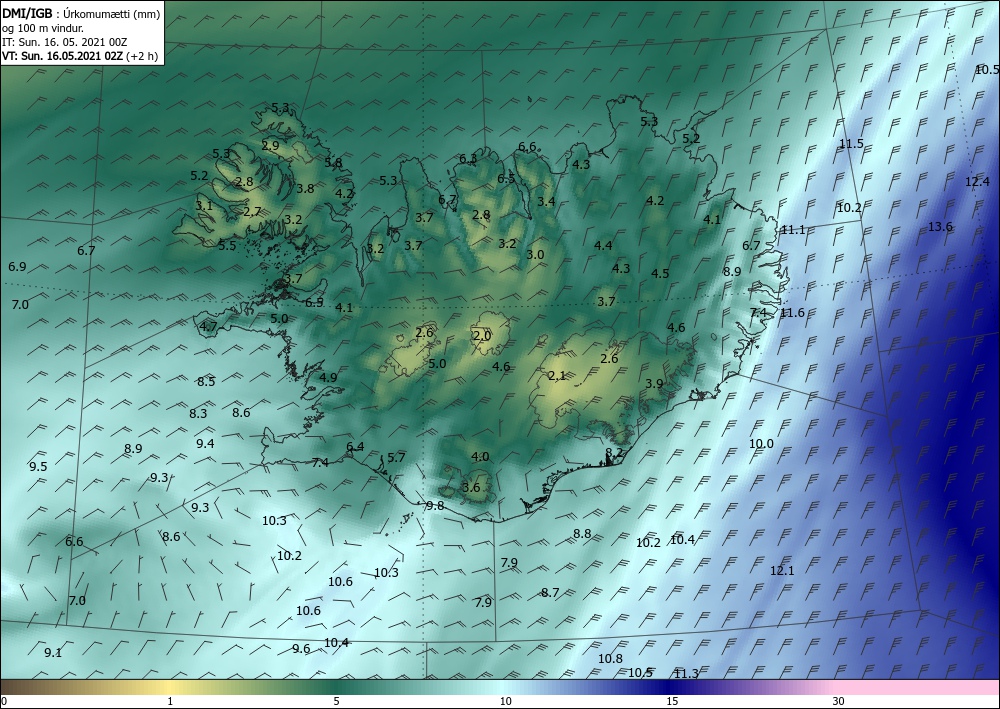Click the '8.3' value off the west coast
The width and height of the screenshot is (1000, 709).
click(x=198, y=413)
